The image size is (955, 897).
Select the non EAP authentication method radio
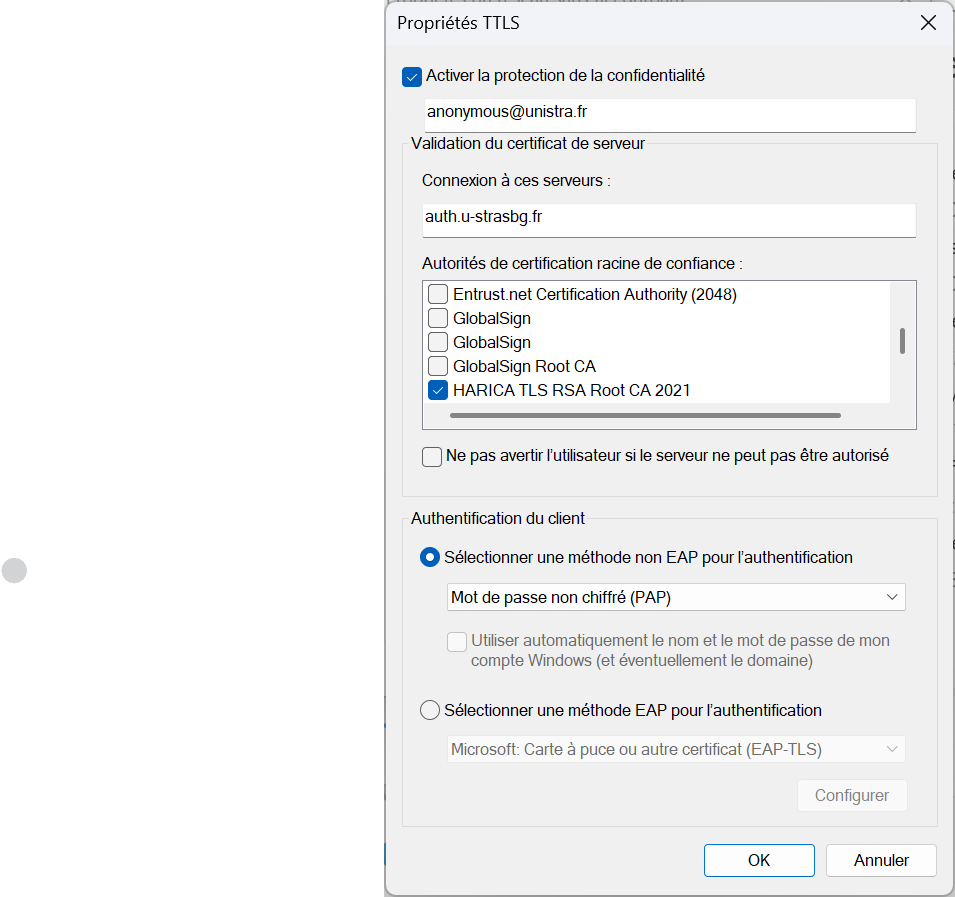click(430, 558)
